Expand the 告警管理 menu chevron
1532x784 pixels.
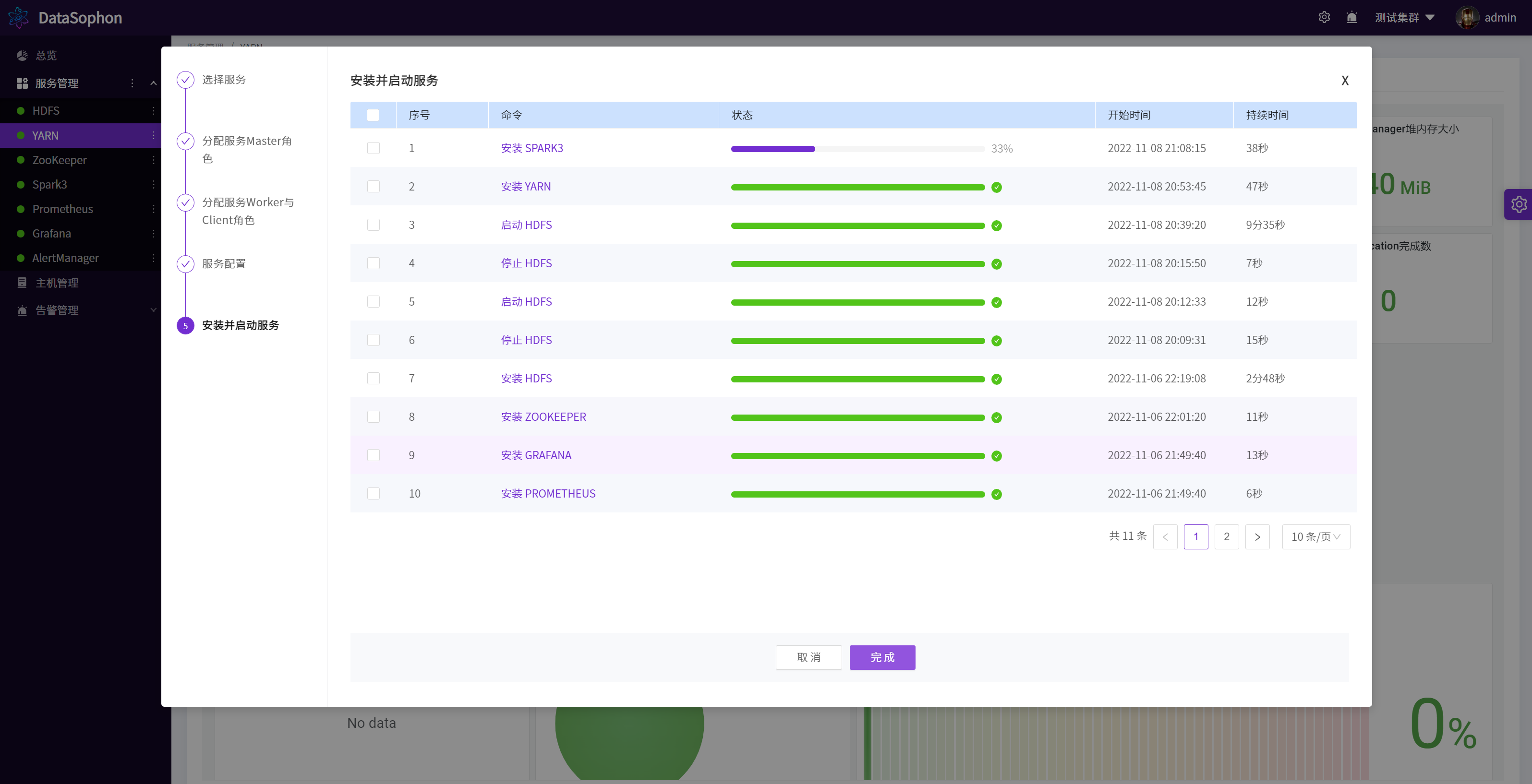click(154, 310)
